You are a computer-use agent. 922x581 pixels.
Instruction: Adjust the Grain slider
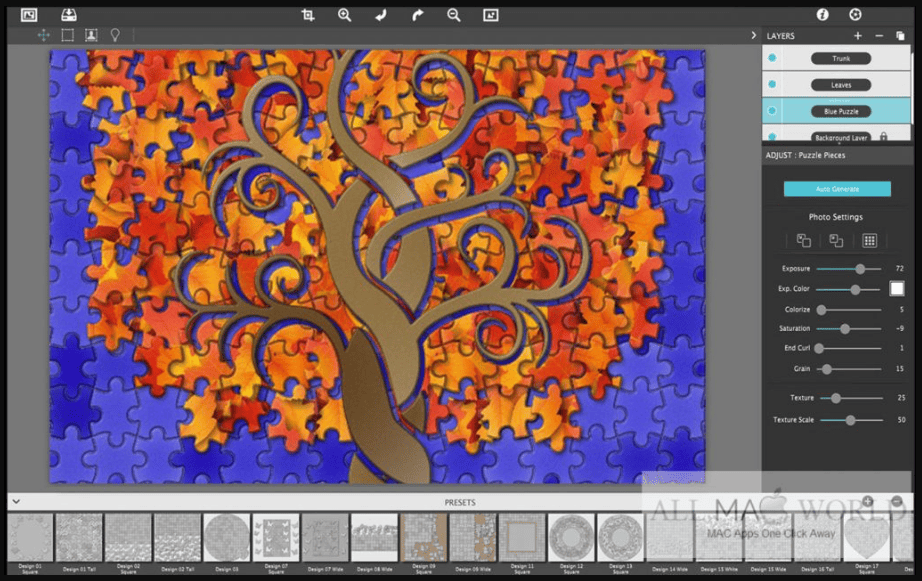point(848,369)
